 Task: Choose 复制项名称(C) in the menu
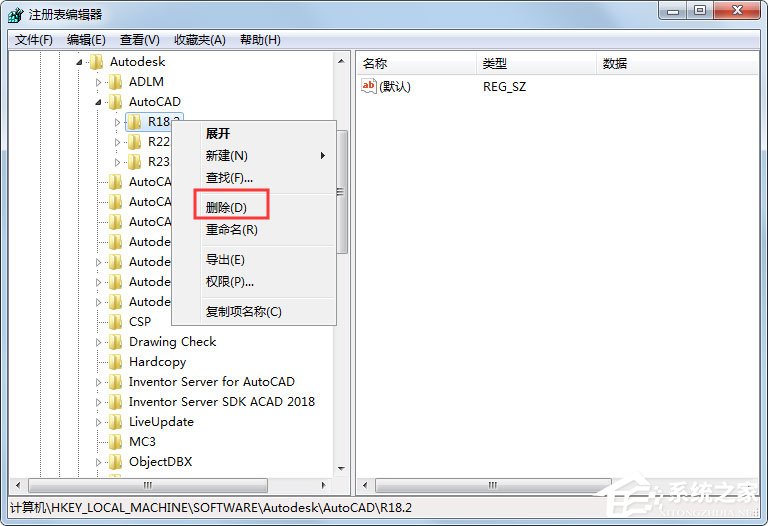point(254,311)
